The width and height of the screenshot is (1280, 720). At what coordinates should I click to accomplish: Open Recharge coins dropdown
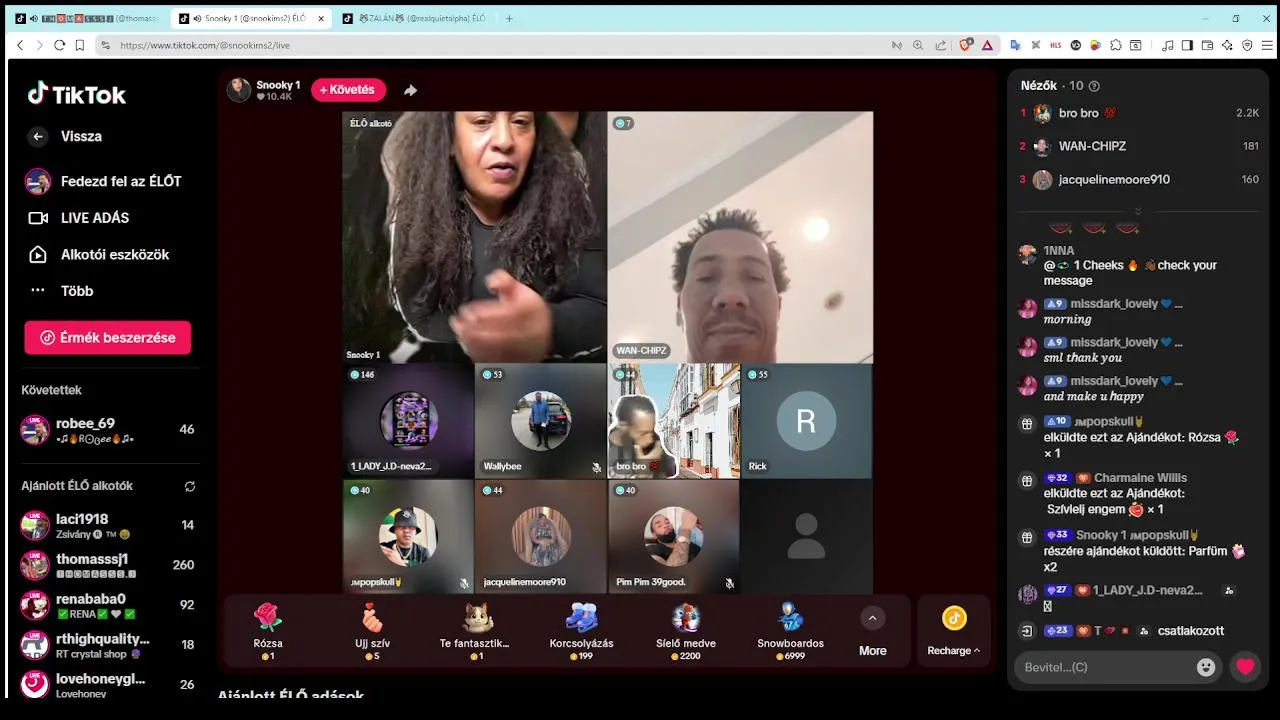[x=954, y=631]
